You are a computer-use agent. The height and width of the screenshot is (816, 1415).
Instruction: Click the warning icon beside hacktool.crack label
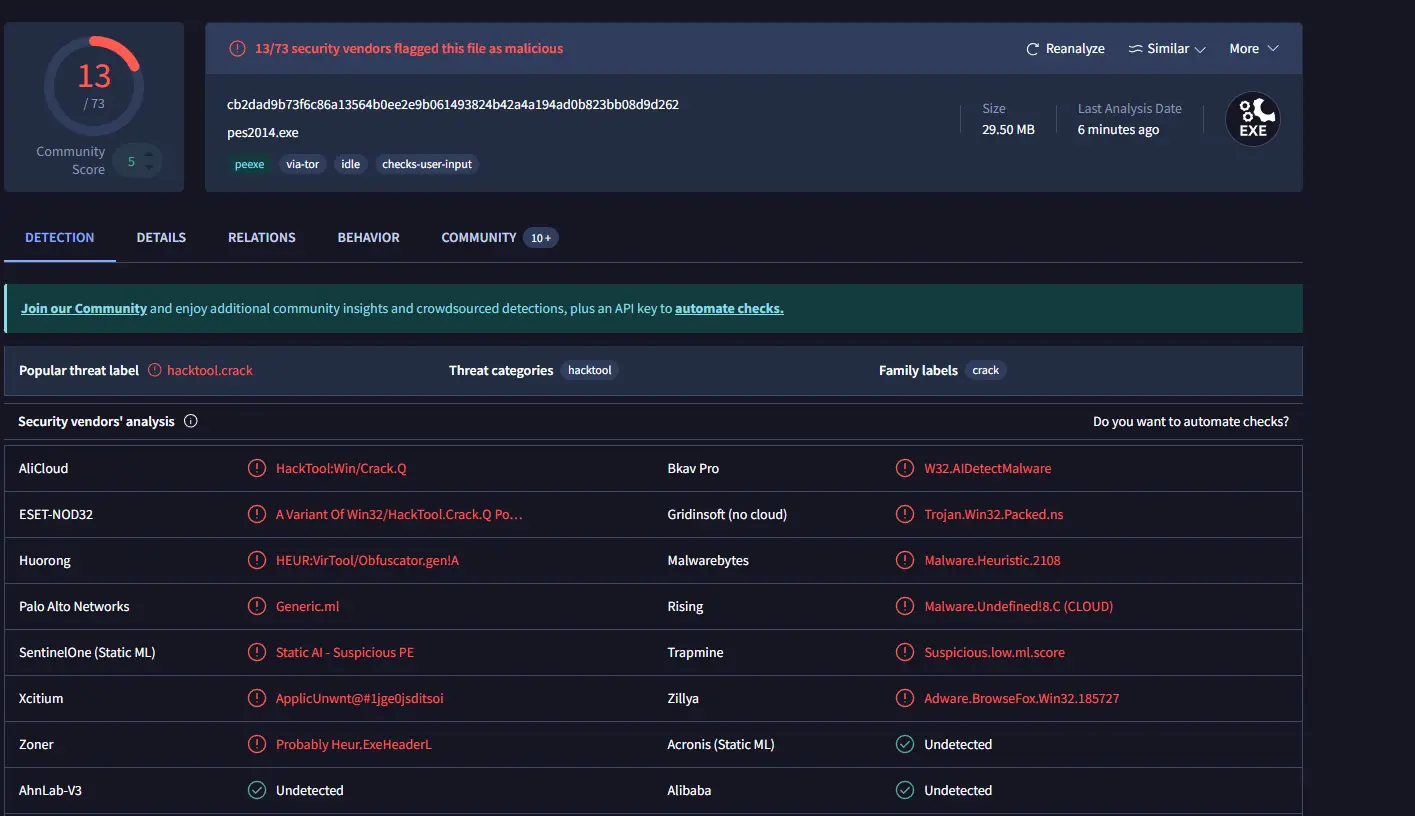pos(155,370)
